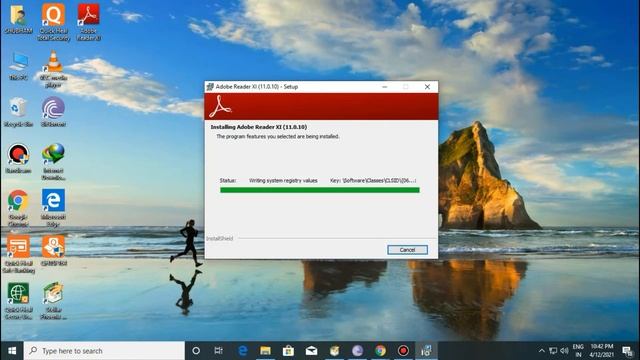
Task: Cancel the Adobe Reader XI installation
Action: click(x=407, y=250)
